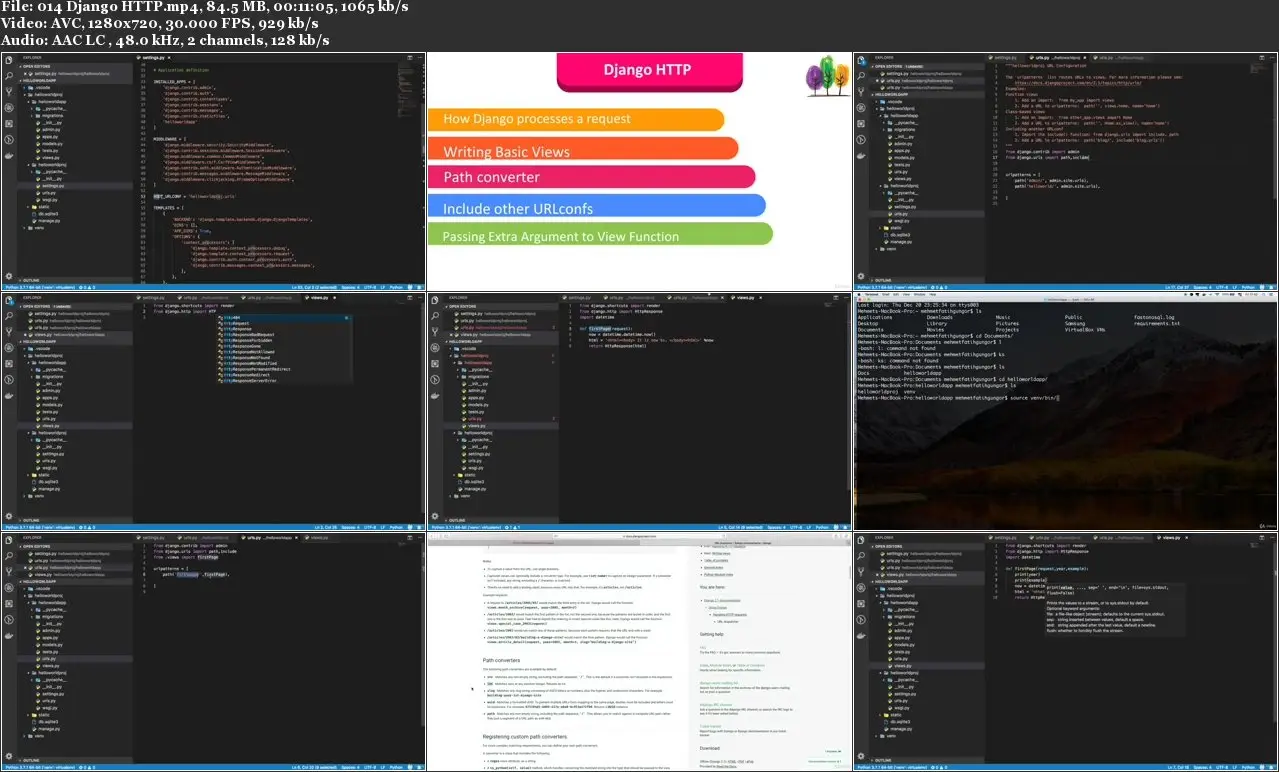Screen dimensions: 1279x772
Task: Click UTF-8 encoding in datetime.now views.py frame
Action: pos(796,528)
